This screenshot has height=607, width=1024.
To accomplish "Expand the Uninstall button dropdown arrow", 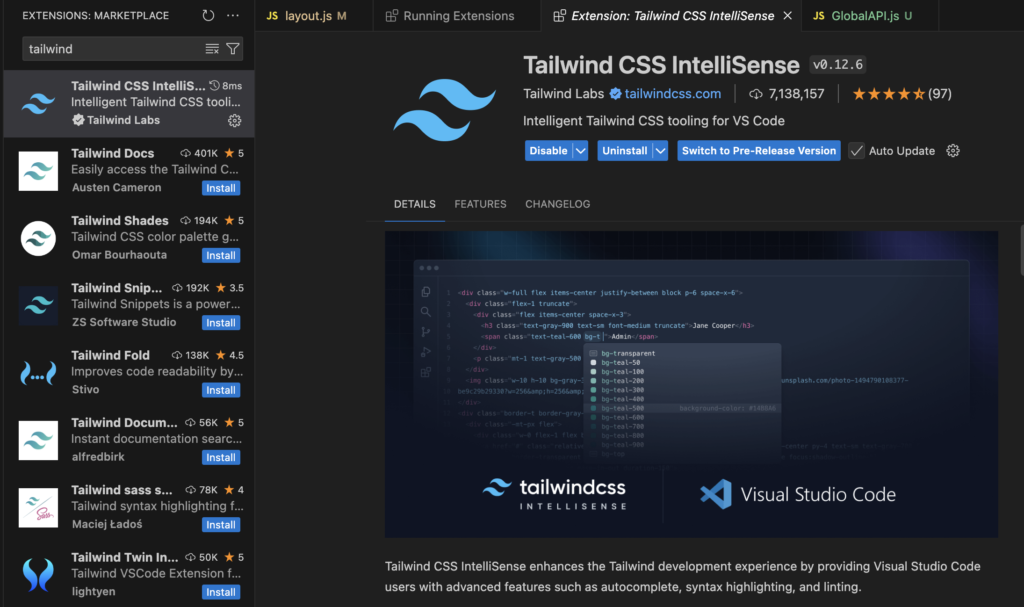I will point(660,151).
